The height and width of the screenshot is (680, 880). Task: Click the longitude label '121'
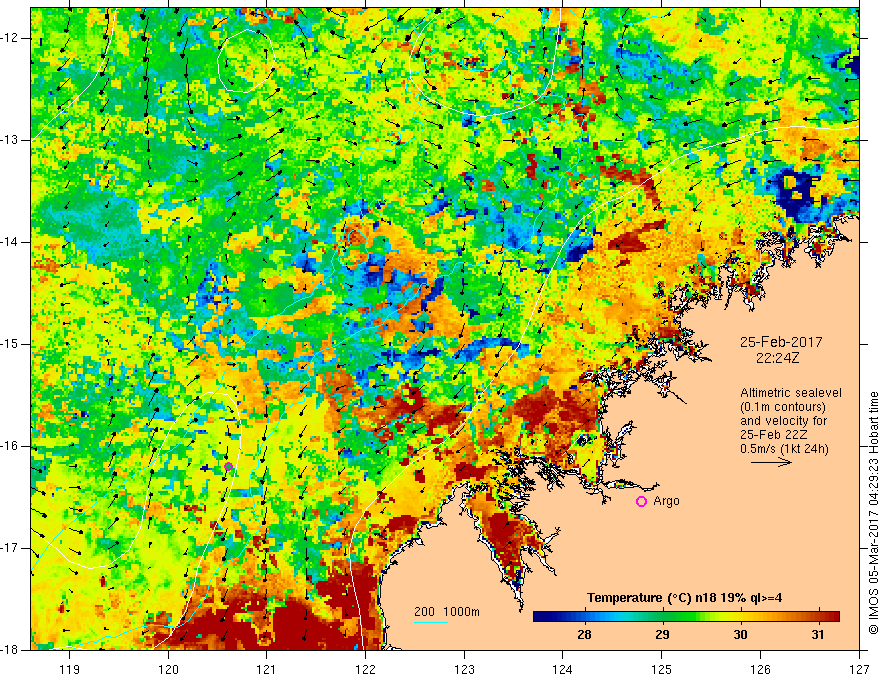click(267, 669)
